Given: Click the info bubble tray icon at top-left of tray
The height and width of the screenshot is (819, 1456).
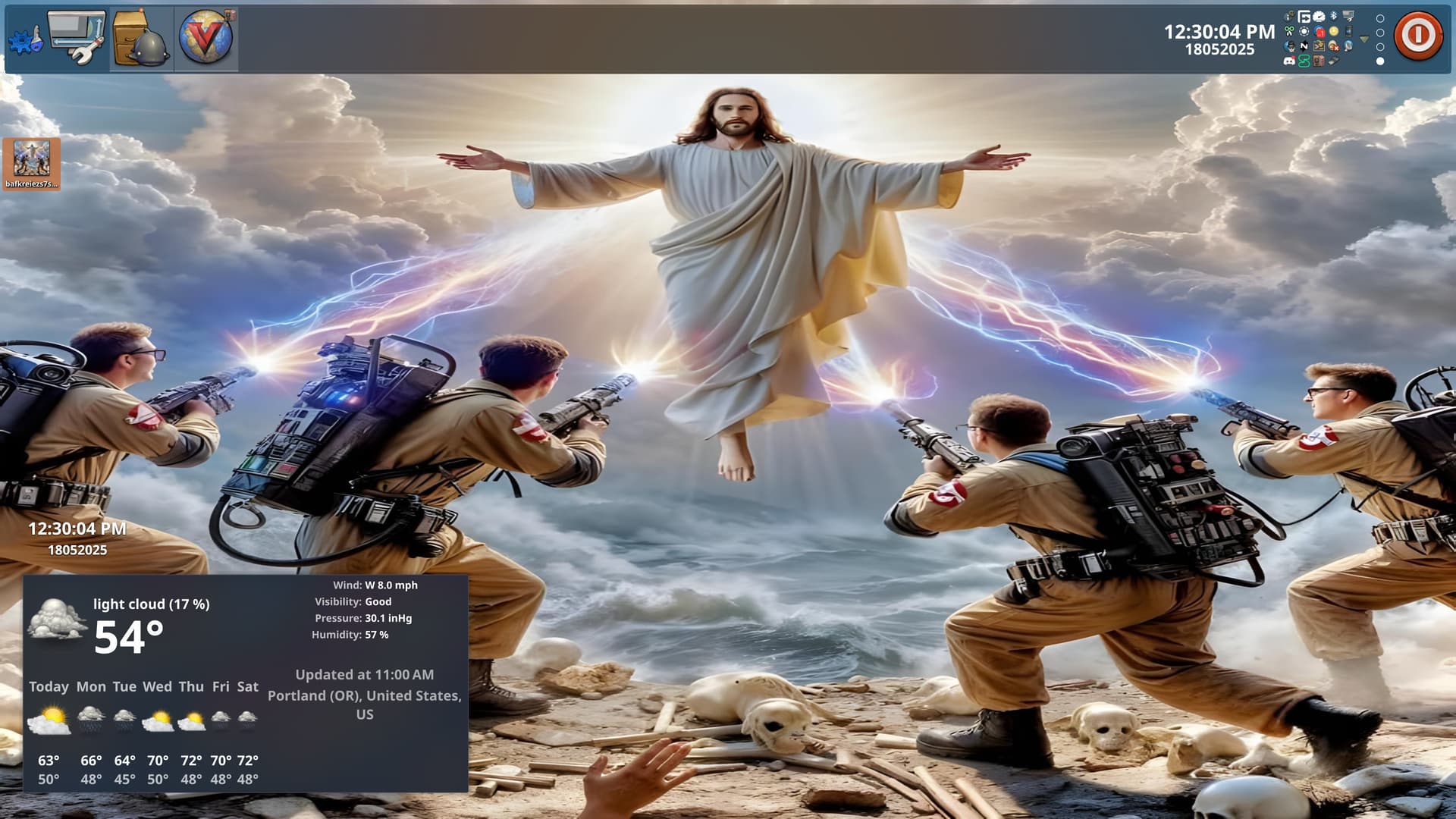Looking at the screenshot, I should click(x=1289, y=16).
